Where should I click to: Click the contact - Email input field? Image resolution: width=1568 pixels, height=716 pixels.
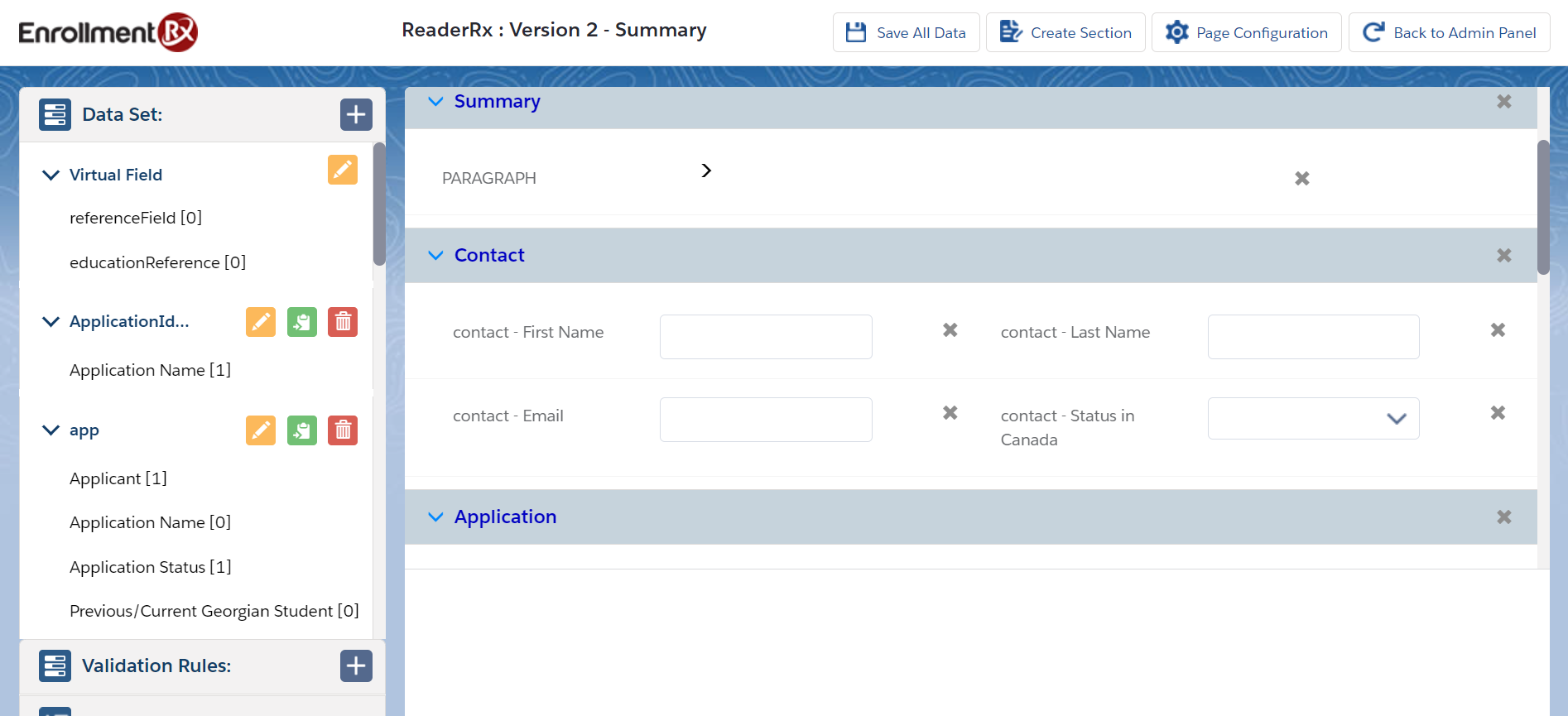(x=766, y=420)
